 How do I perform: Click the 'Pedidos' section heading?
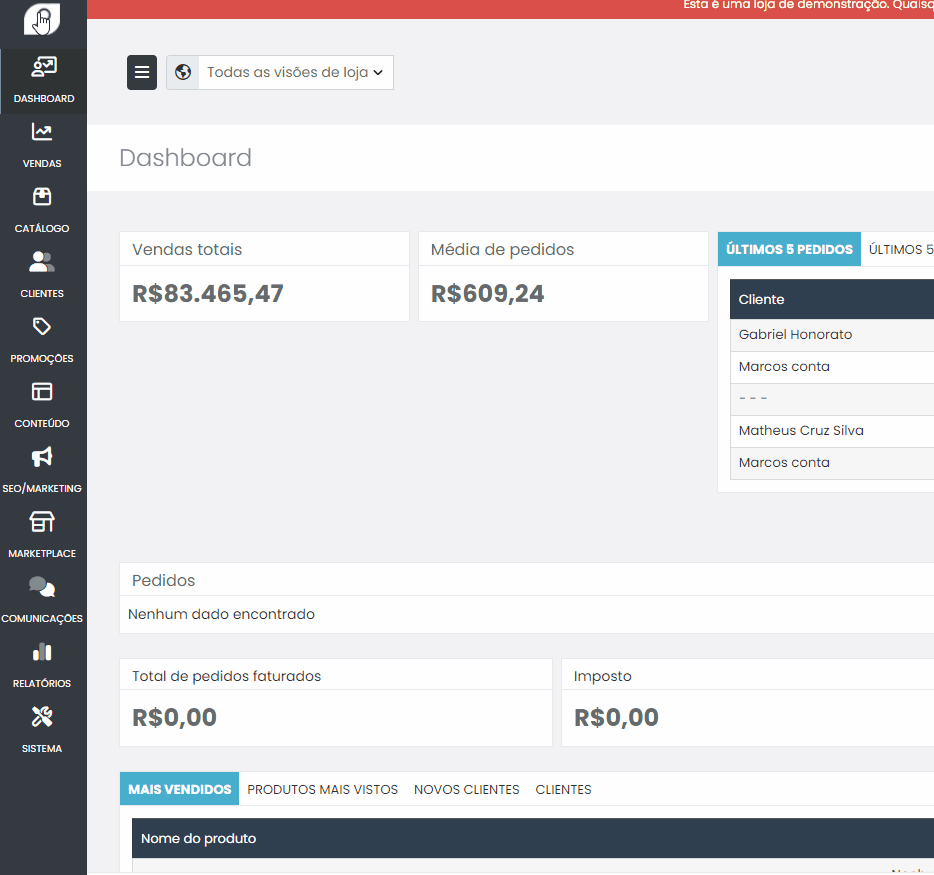pos(163,580)
